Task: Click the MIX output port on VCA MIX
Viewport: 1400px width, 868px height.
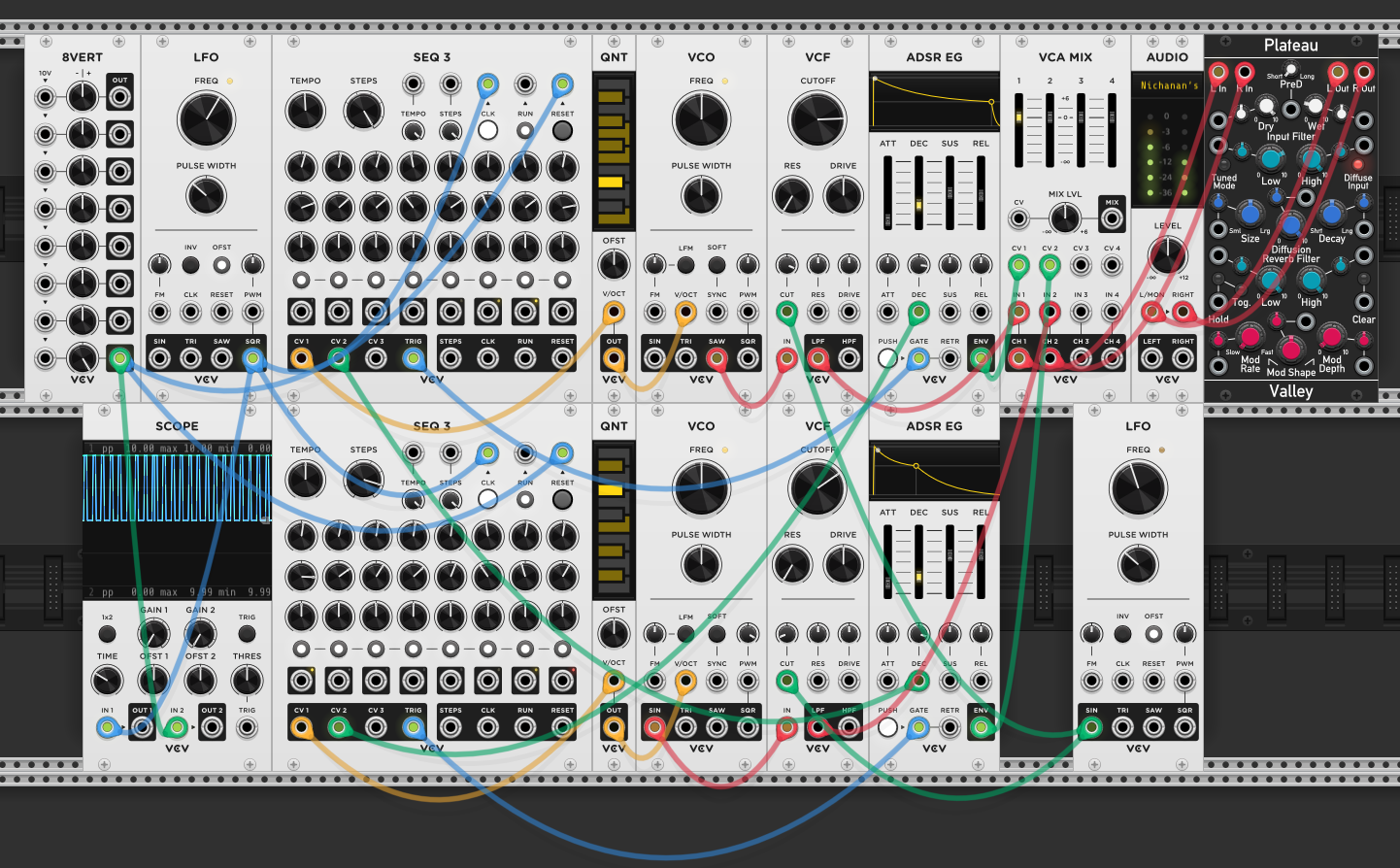Action: point(1112,218)
